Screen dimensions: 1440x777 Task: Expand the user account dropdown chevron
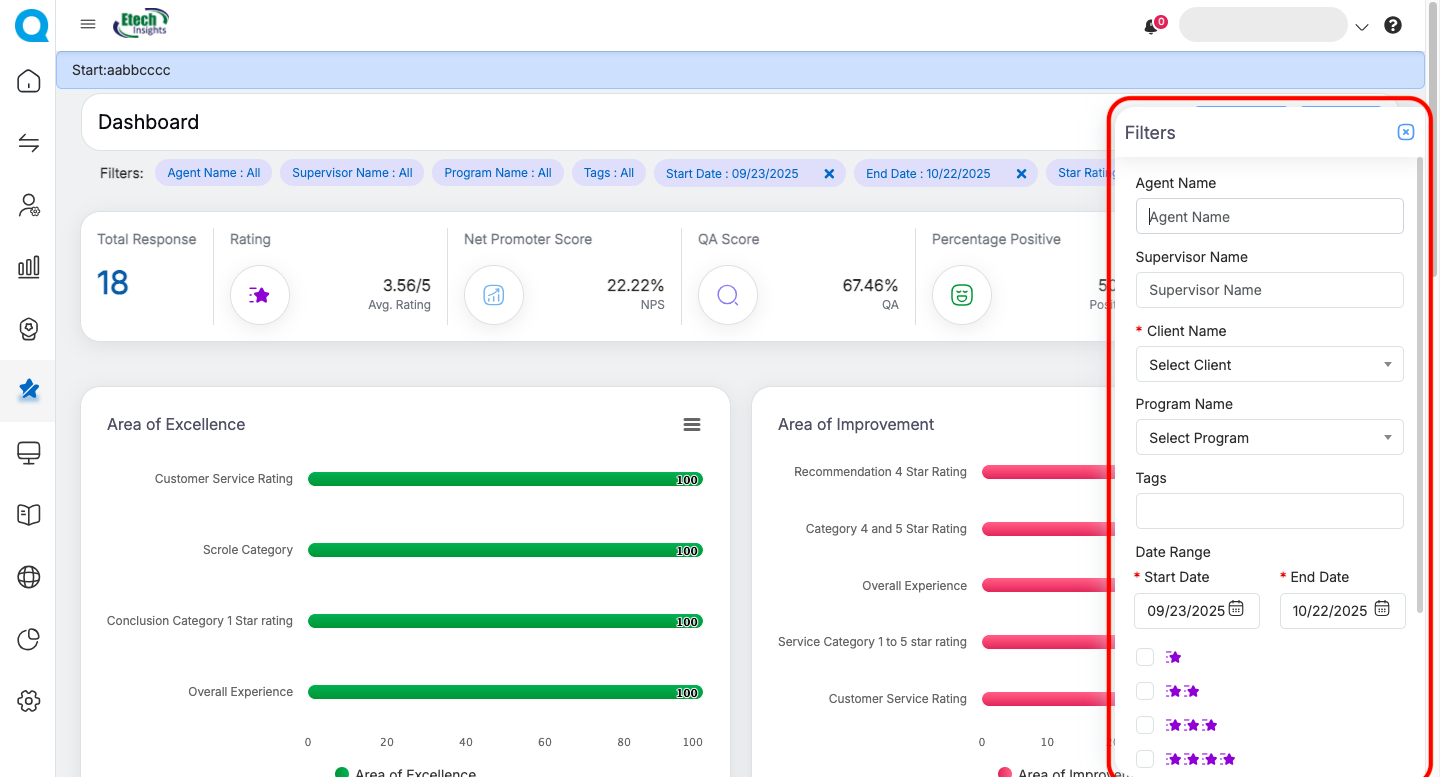(x=1362, y=28)
